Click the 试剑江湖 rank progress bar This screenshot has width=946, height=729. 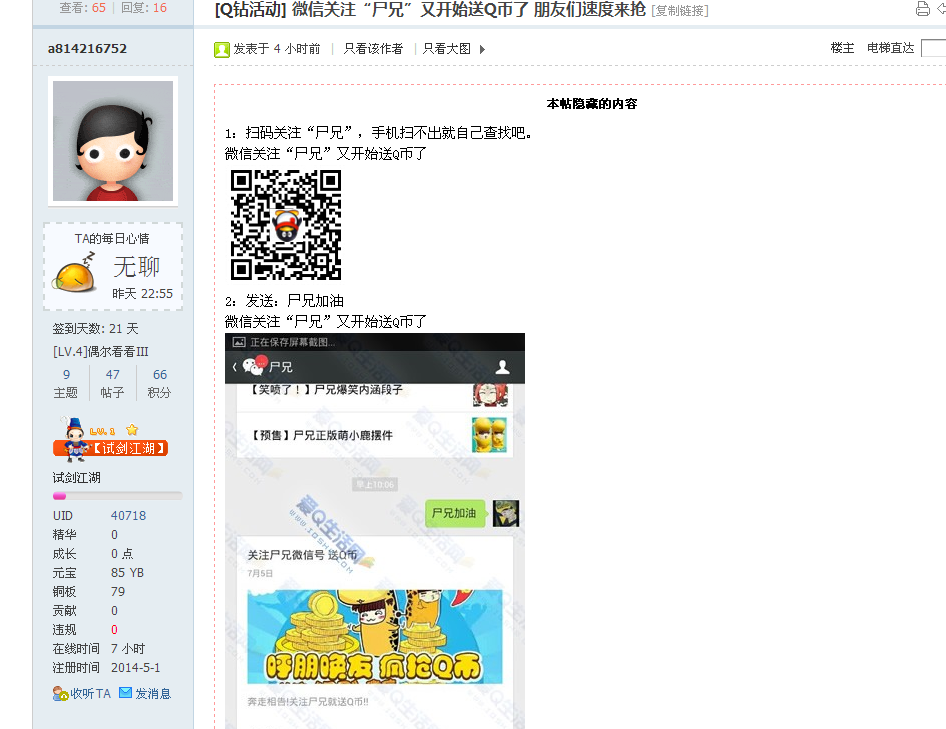pyautogui.click(x=118, y=496)
